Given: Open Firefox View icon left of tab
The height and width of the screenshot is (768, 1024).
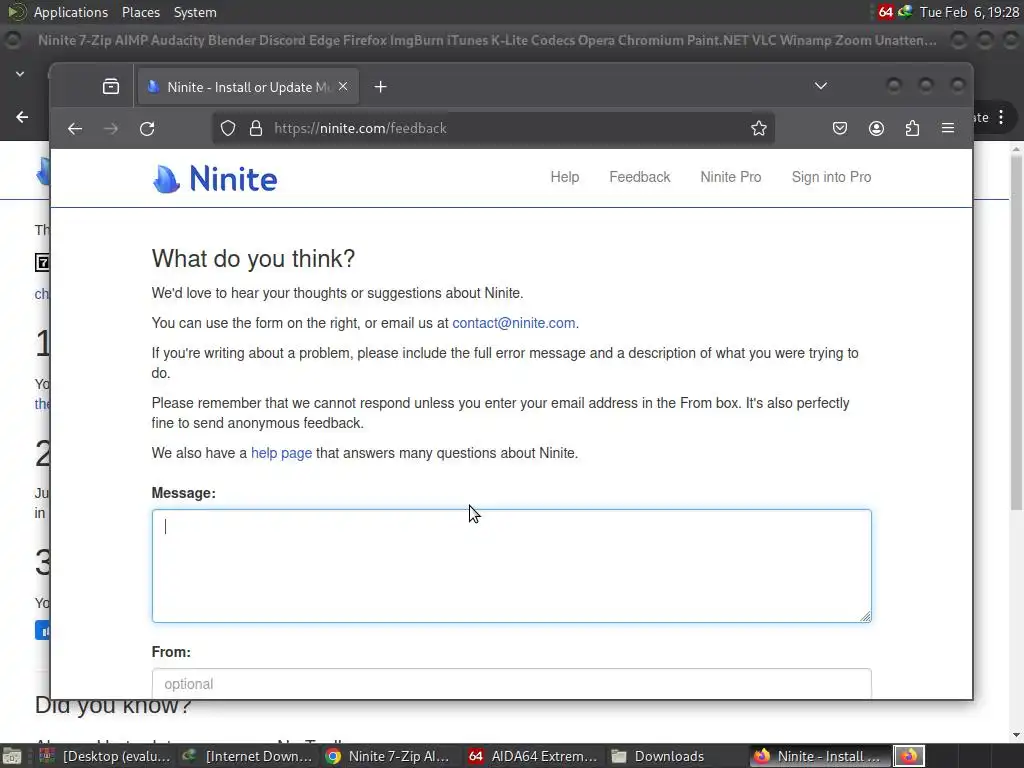Looking at the screenshot, I should coord(111,86).
